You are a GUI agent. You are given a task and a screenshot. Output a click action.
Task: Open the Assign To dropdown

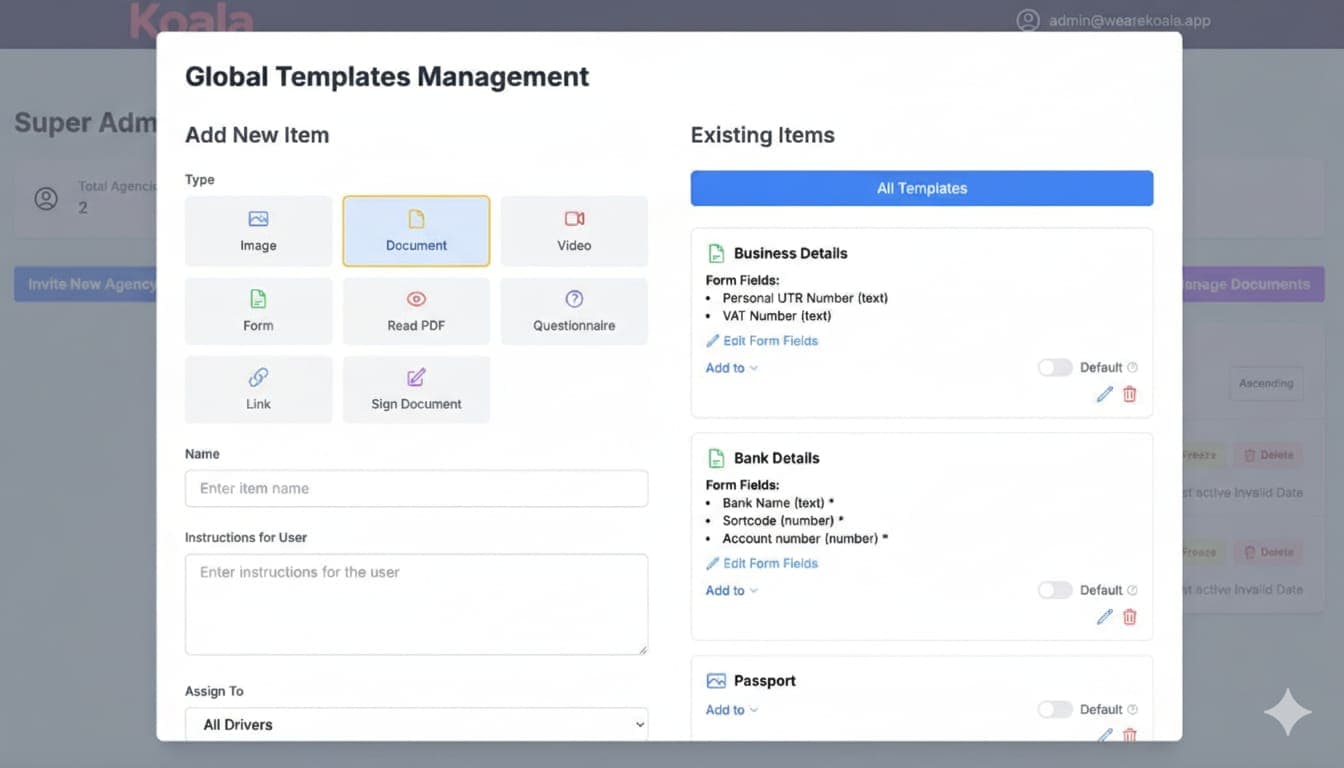[416, 725]
